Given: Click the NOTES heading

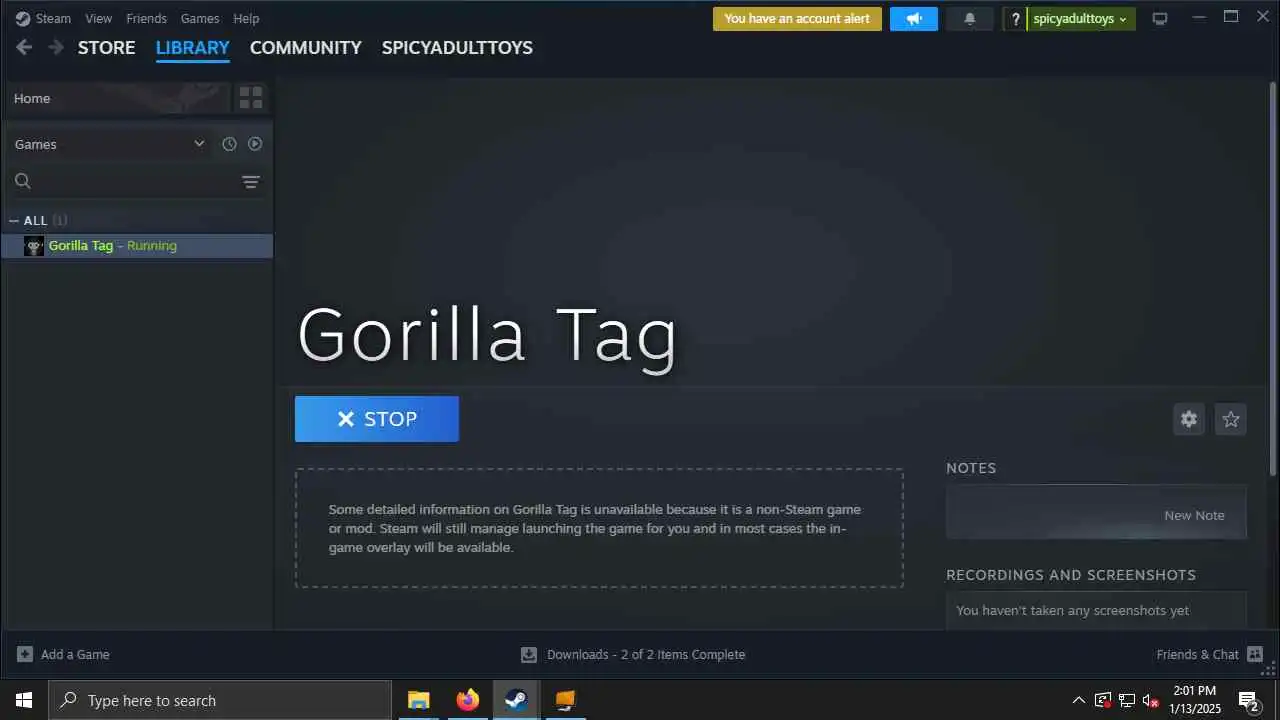Looking at the screenshot, I should 971,468.
